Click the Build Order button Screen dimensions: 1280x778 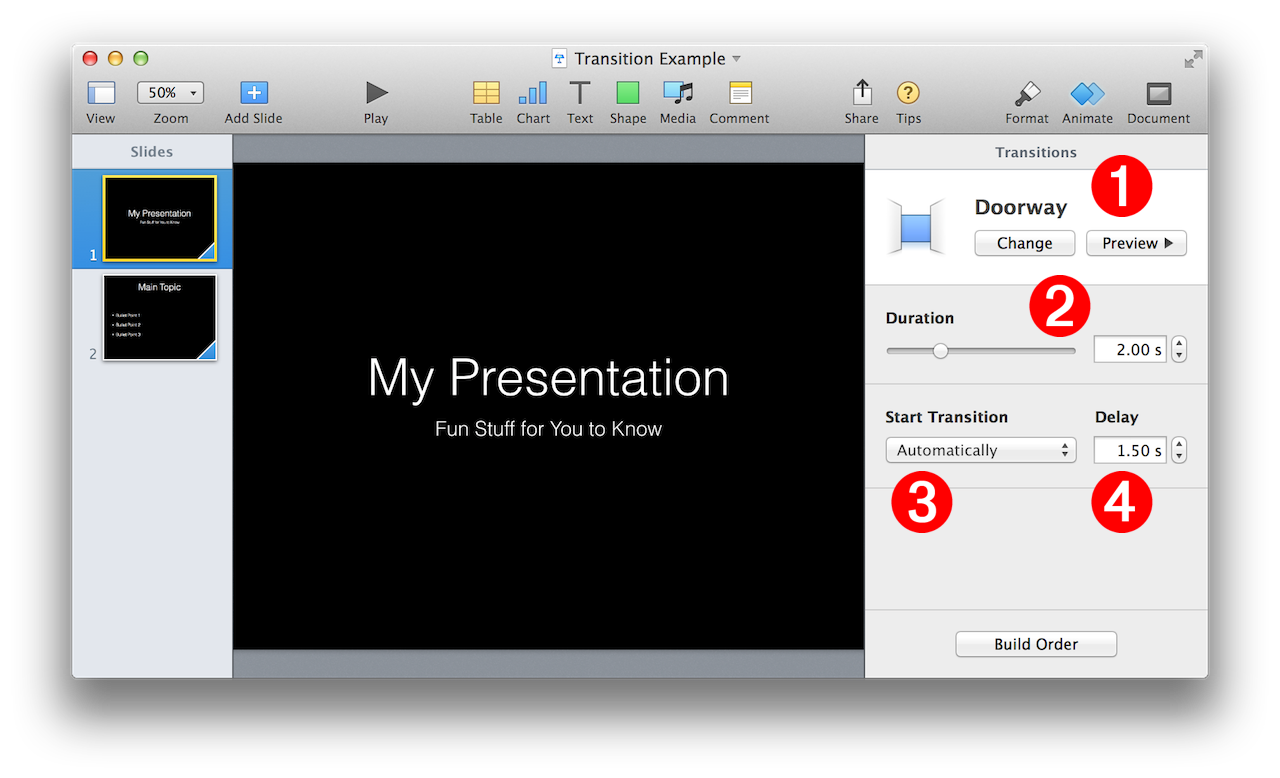click(x=1036, y=644)
